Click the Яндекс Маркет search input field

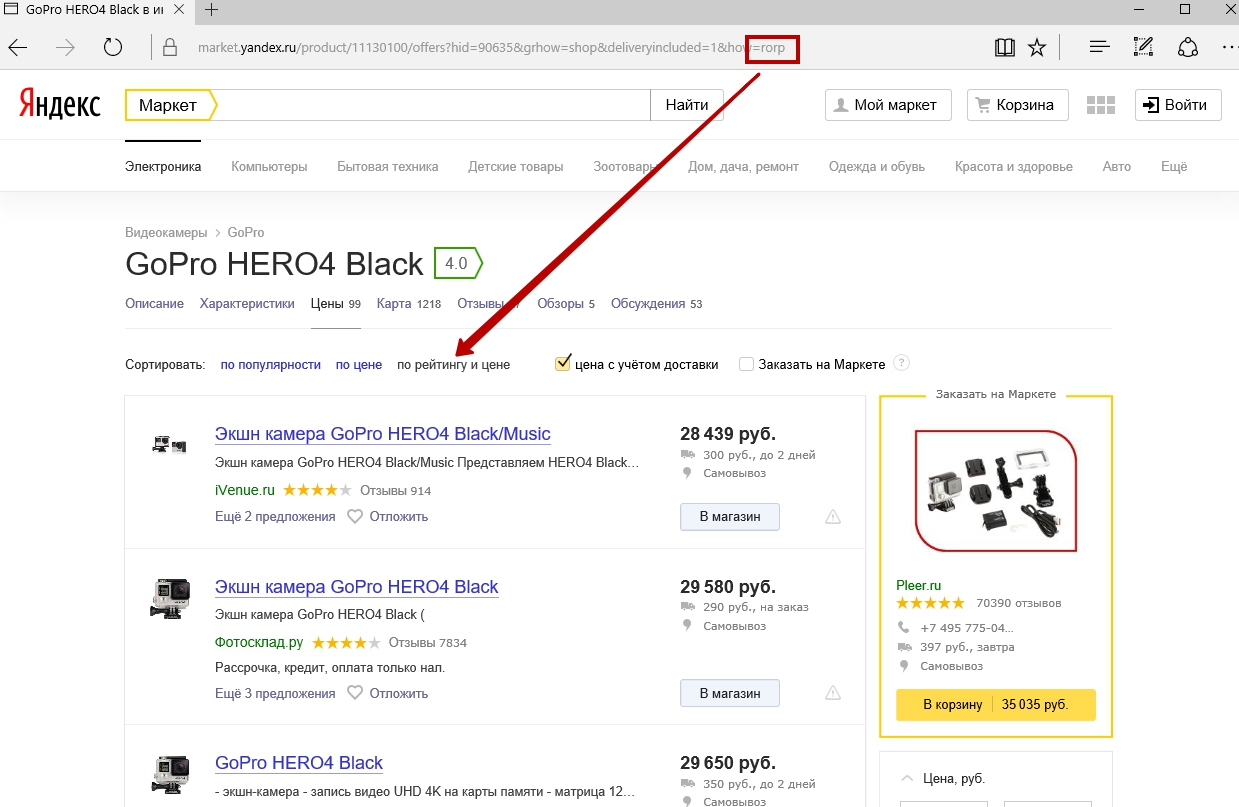tap(433, 105)
